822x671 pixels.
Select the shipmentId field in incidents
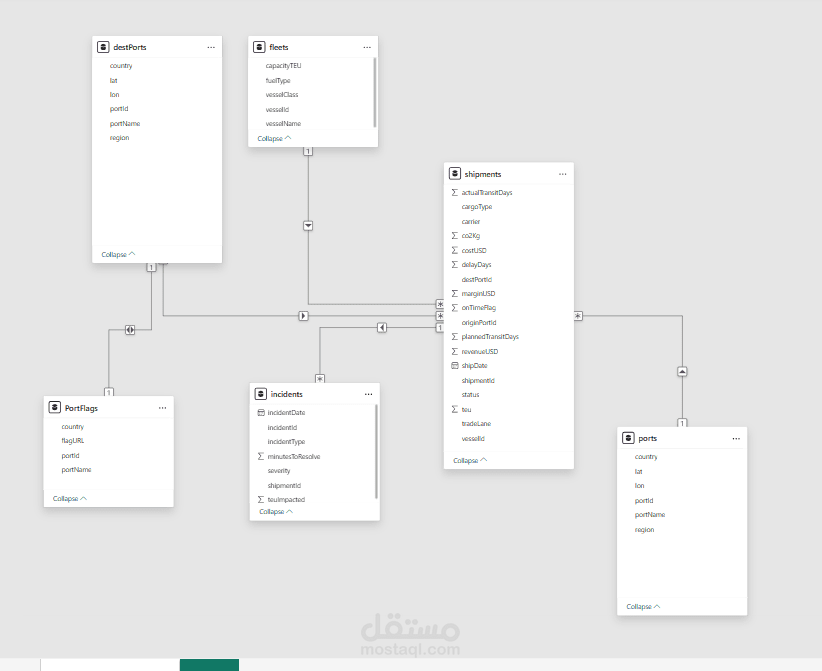[284, 485]
